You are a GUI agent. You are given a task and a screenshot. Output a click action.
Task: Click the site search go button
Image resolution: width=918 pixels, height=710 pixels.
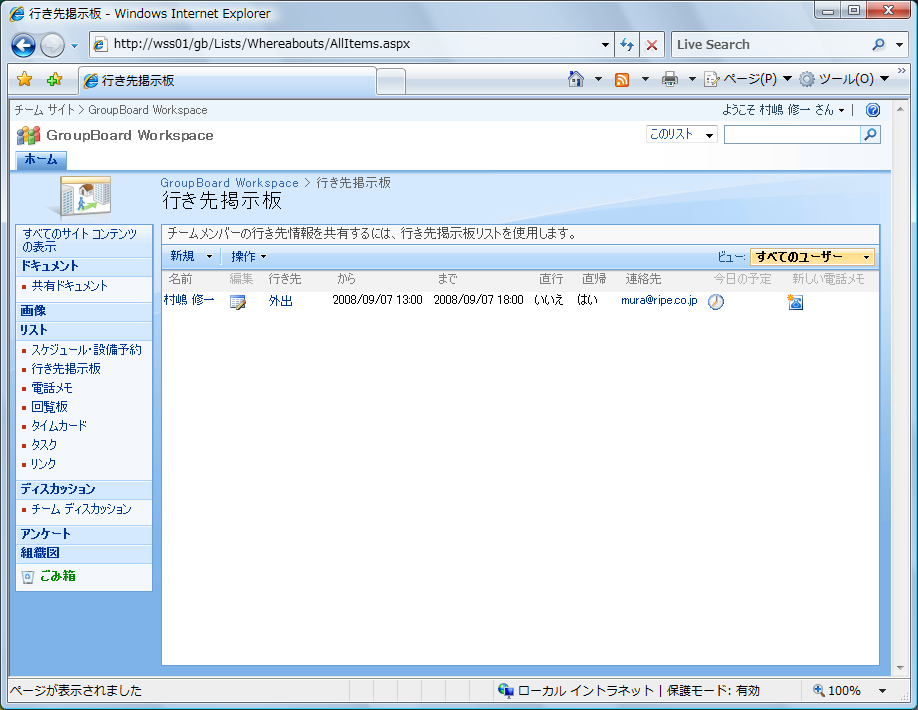[x=871, y=135]
